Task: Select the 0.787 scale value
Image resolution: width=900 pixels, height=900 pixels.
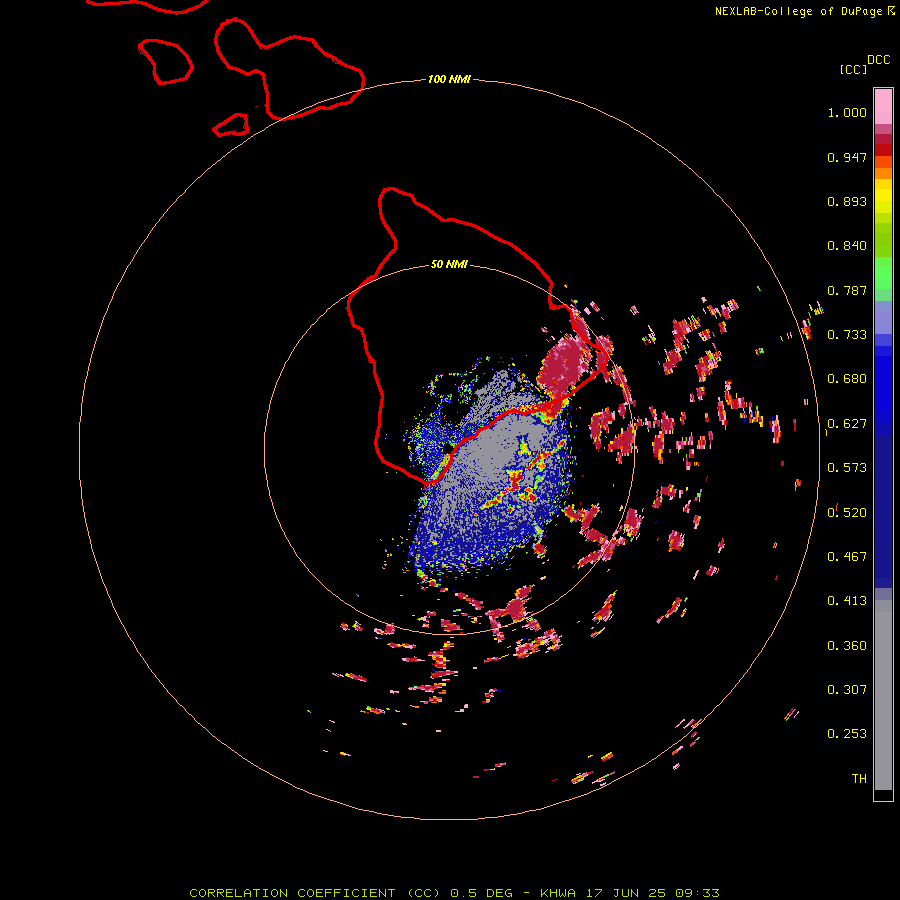Action: (847, 290)
